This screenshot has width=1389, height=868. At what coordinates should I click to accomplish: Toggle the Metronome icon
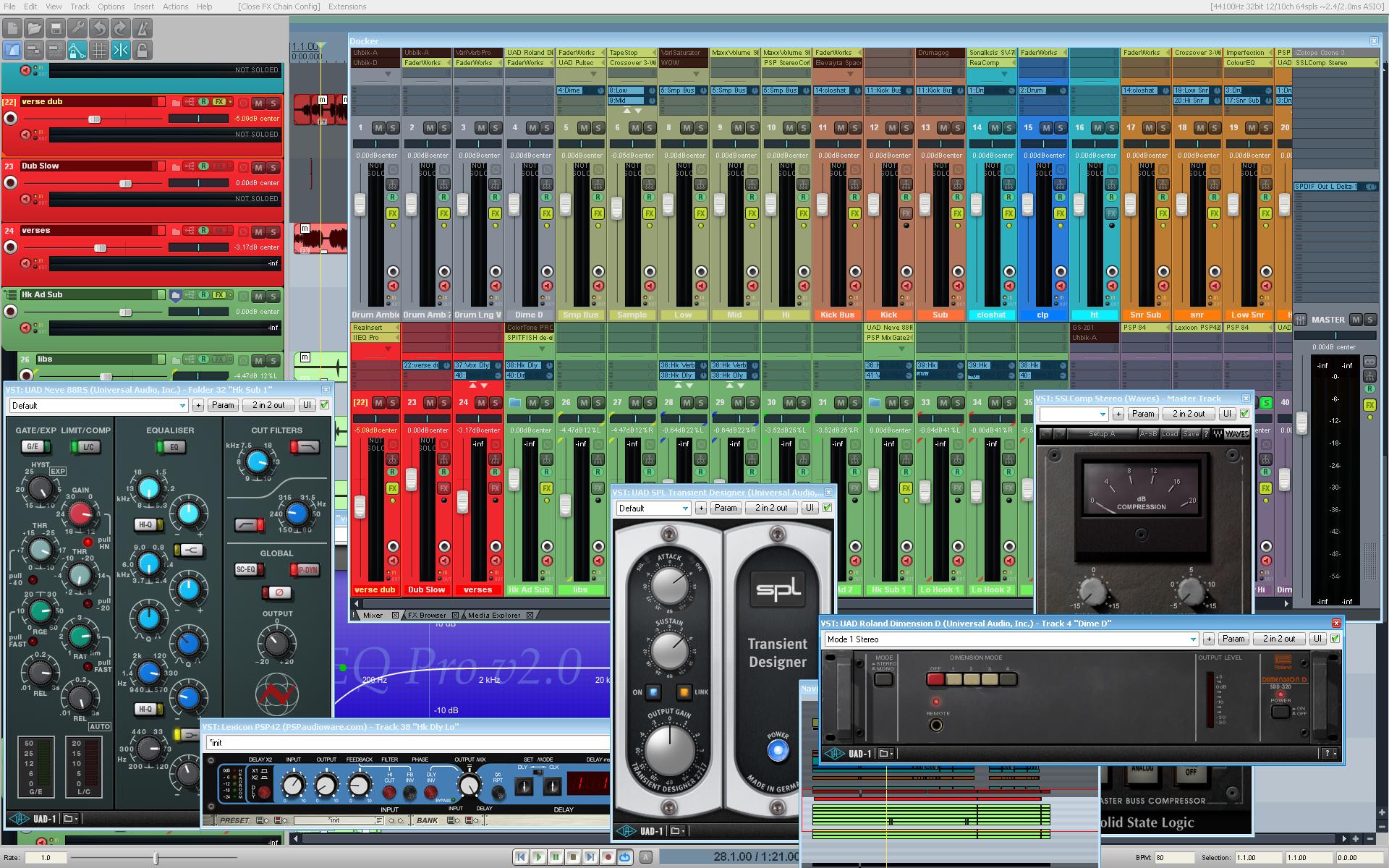click(143, 29)
